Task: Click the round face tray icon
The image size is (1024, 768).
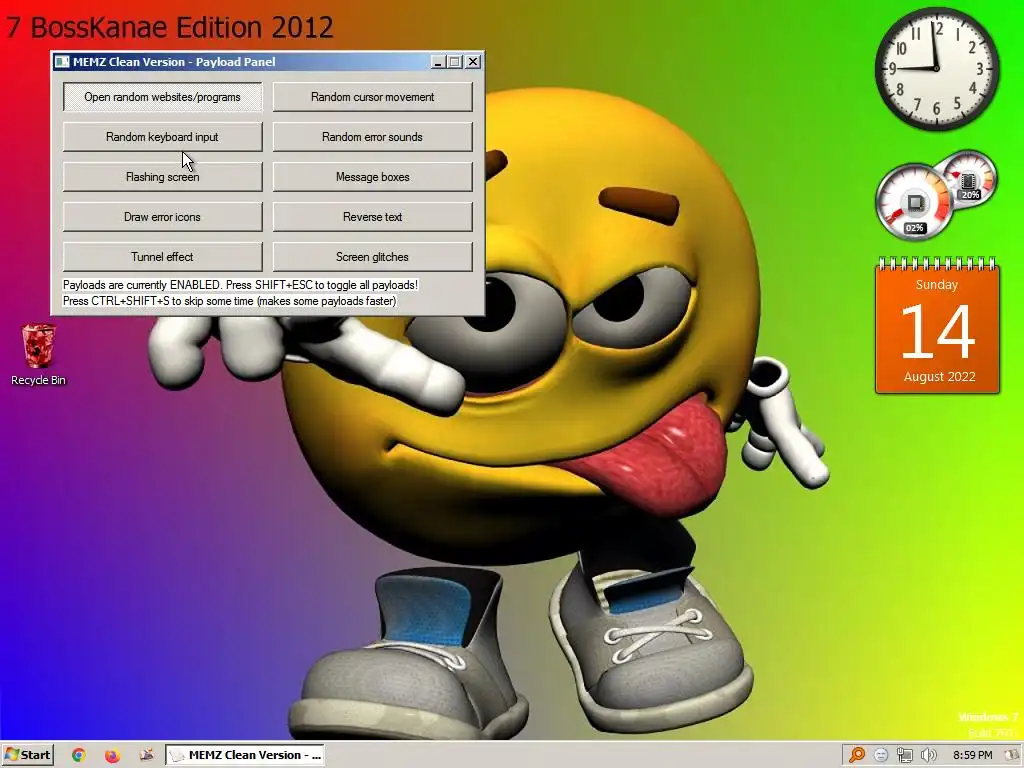Action: [x=881, y=755]
